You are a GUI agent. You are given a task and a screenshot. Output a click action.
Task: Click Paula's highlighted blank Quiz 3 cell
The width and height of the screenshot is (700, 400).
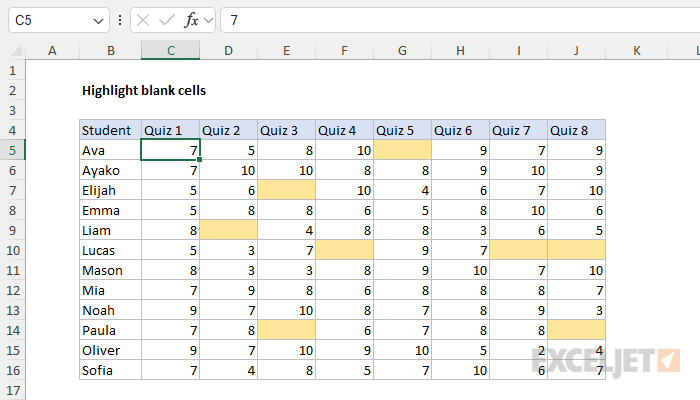[x=287, y=330]
